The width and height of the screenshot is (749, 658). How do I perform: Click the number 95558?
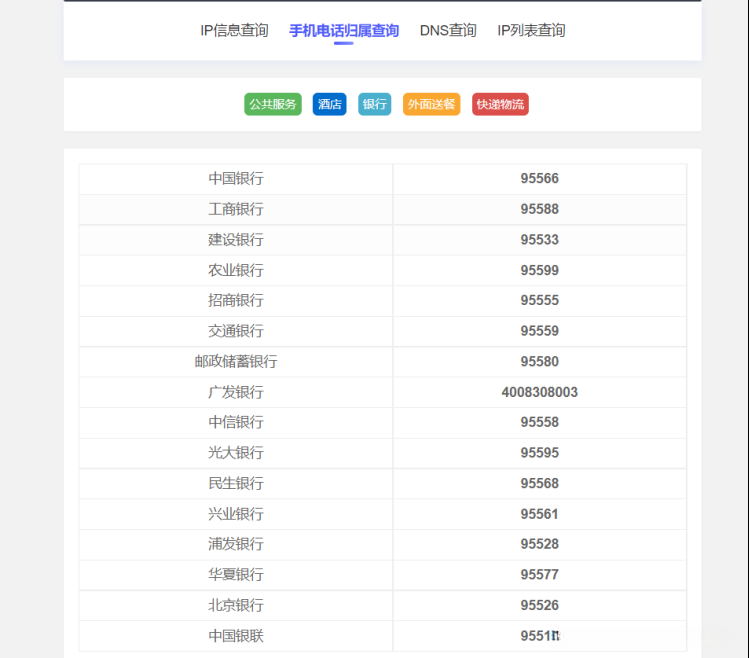(539, 422)
